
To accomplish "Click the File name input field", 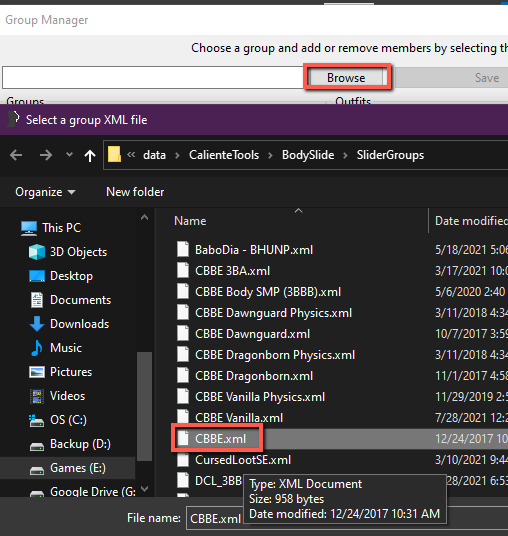I will (x=347, y=518).
